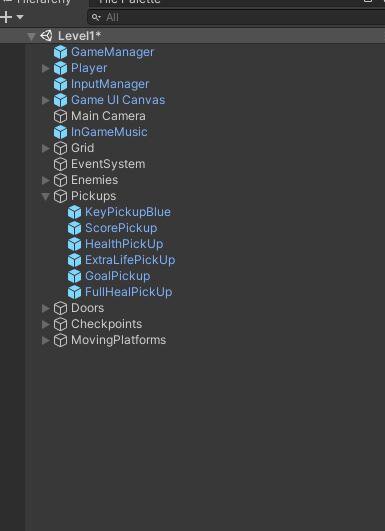Click the InGameMusic prefab cube icon
Viewport: 385px width, 531px height.
tap(60, 132)
